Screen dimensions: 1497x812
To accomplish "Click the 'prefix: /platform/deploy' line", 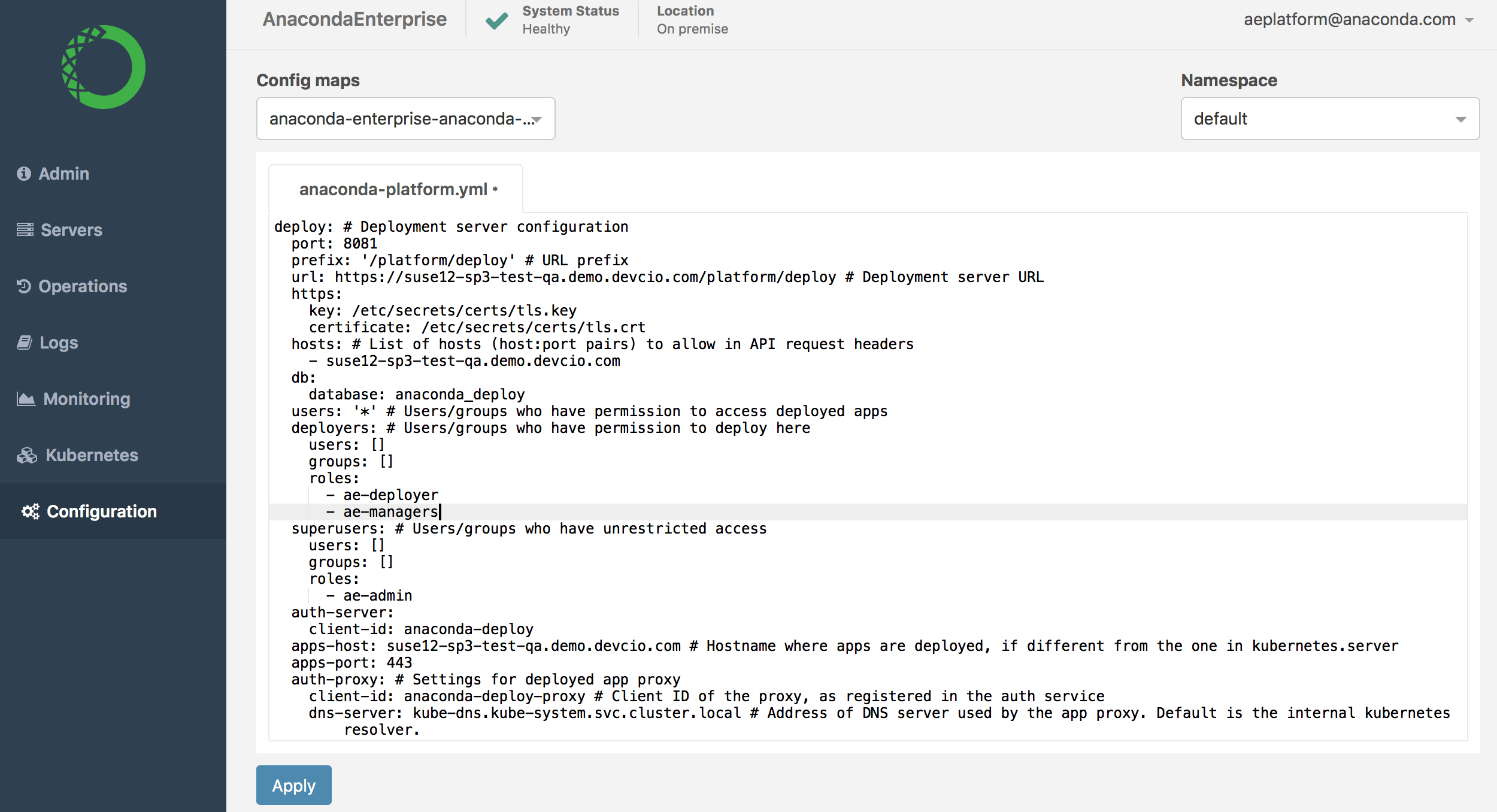I will (460, 260).
